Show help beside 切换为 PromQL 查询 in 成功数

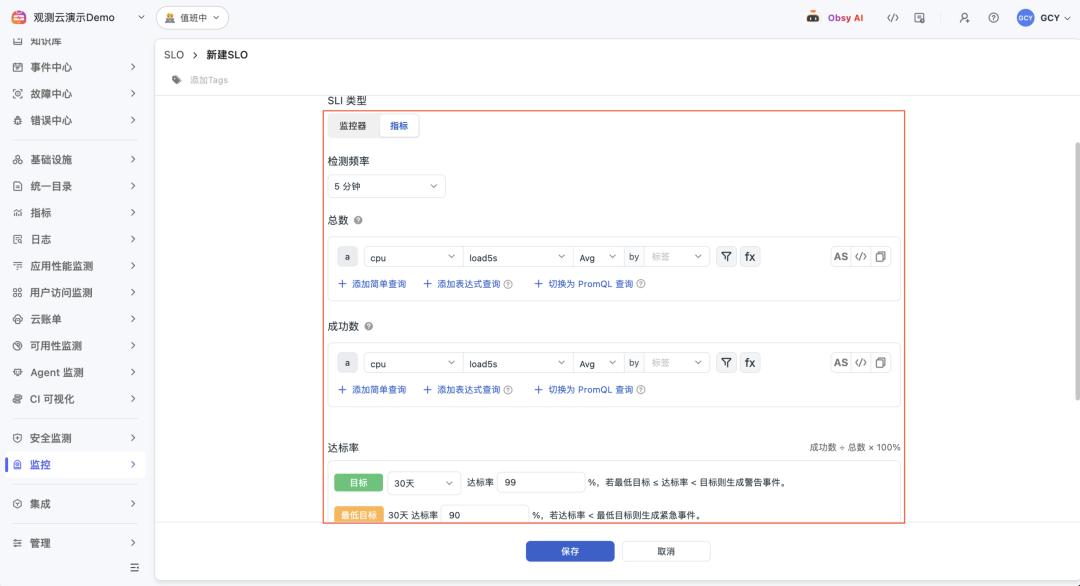tap(641, 390)
